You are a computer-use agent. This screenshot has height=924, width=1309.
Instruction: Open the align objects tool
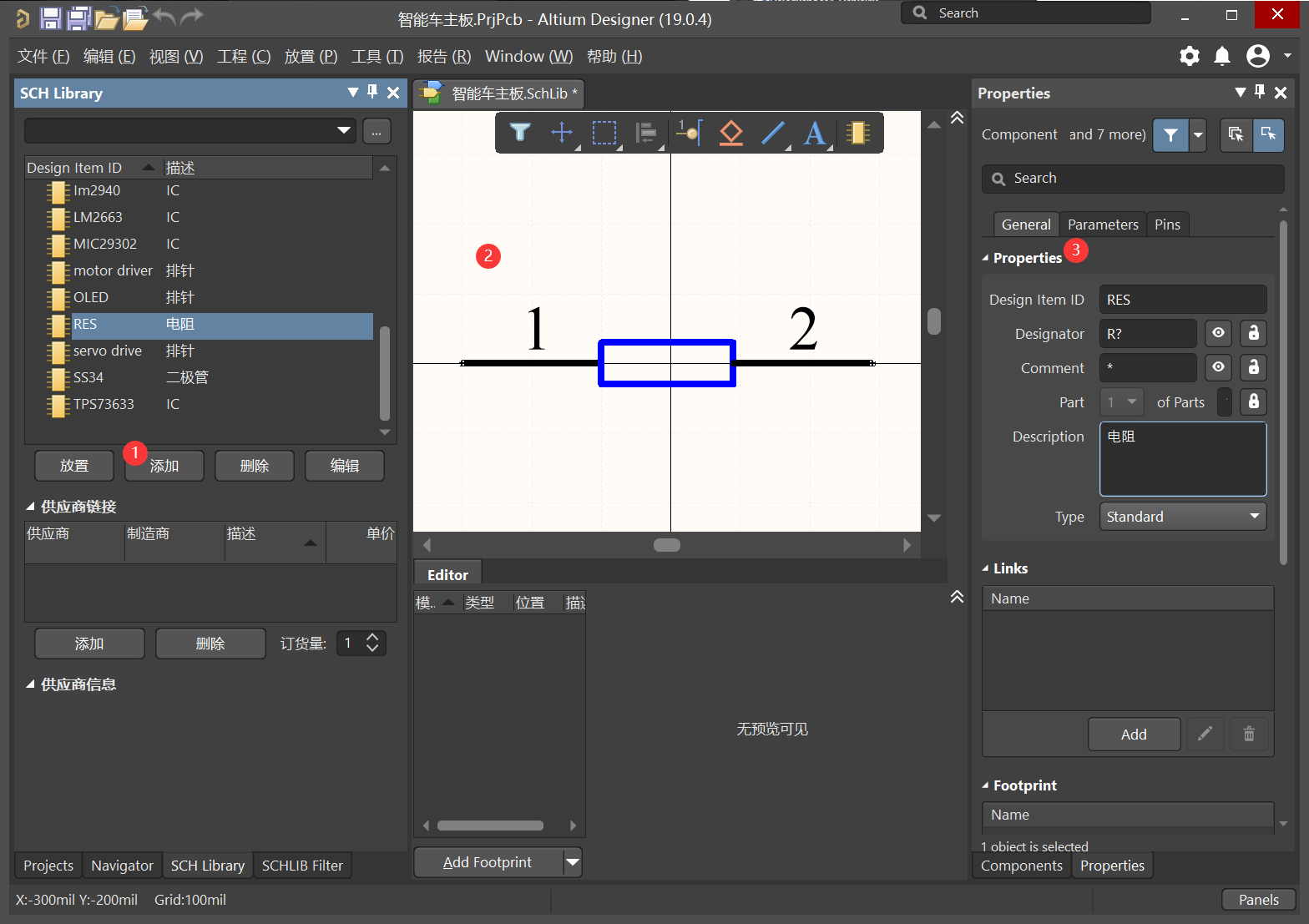[646, 133]
